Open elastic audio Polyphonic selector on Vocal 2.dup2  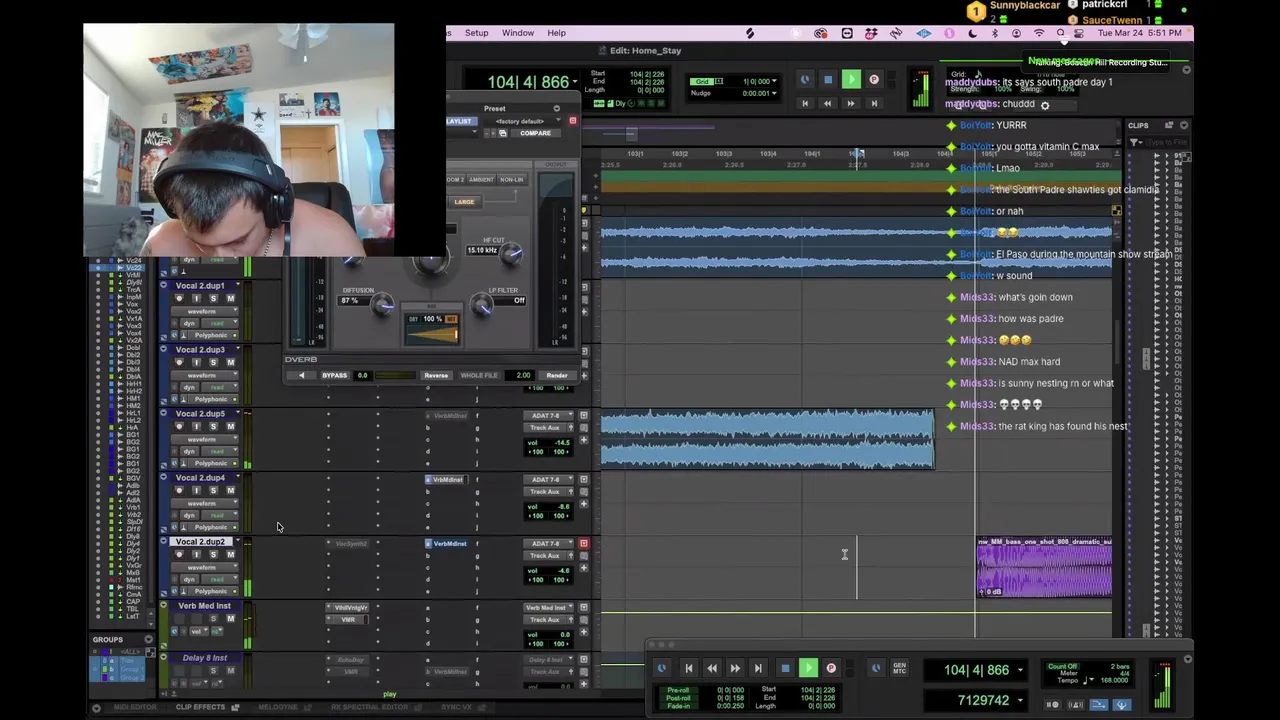pos(208,591)
